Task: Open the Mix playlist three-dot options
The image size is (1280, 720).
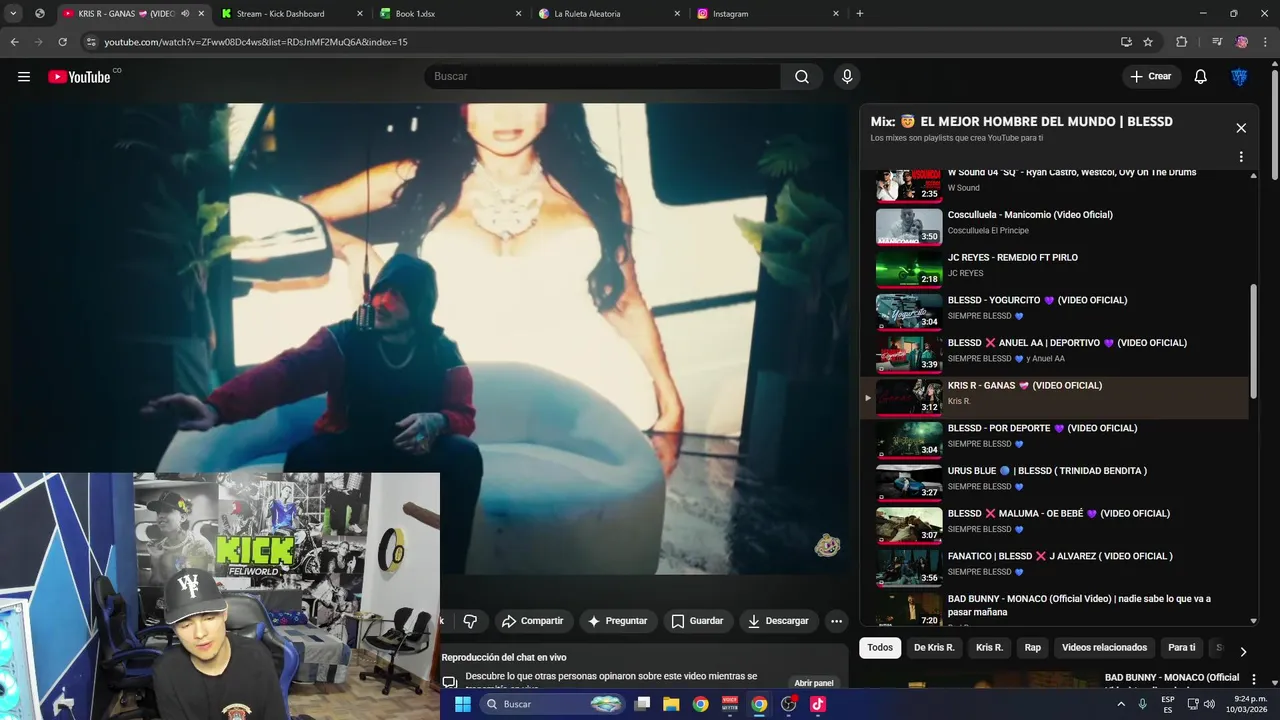Action: [x=1241, y=157]
